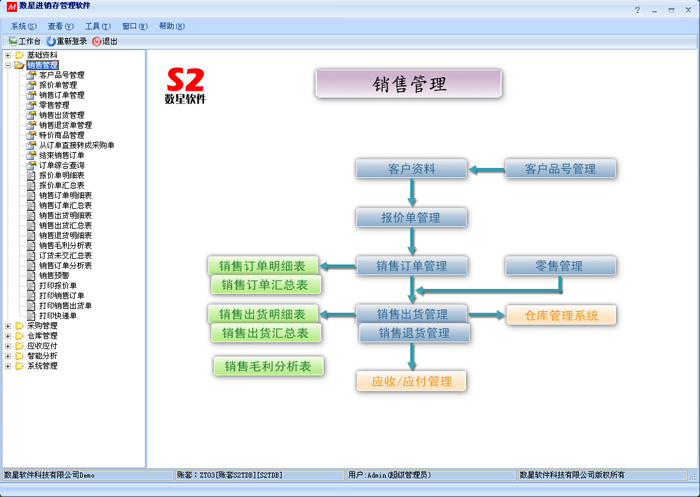This screenshot has height=497, width=700.
Task: Click the icon next to 特价商品管理
Action: (31, 135)
